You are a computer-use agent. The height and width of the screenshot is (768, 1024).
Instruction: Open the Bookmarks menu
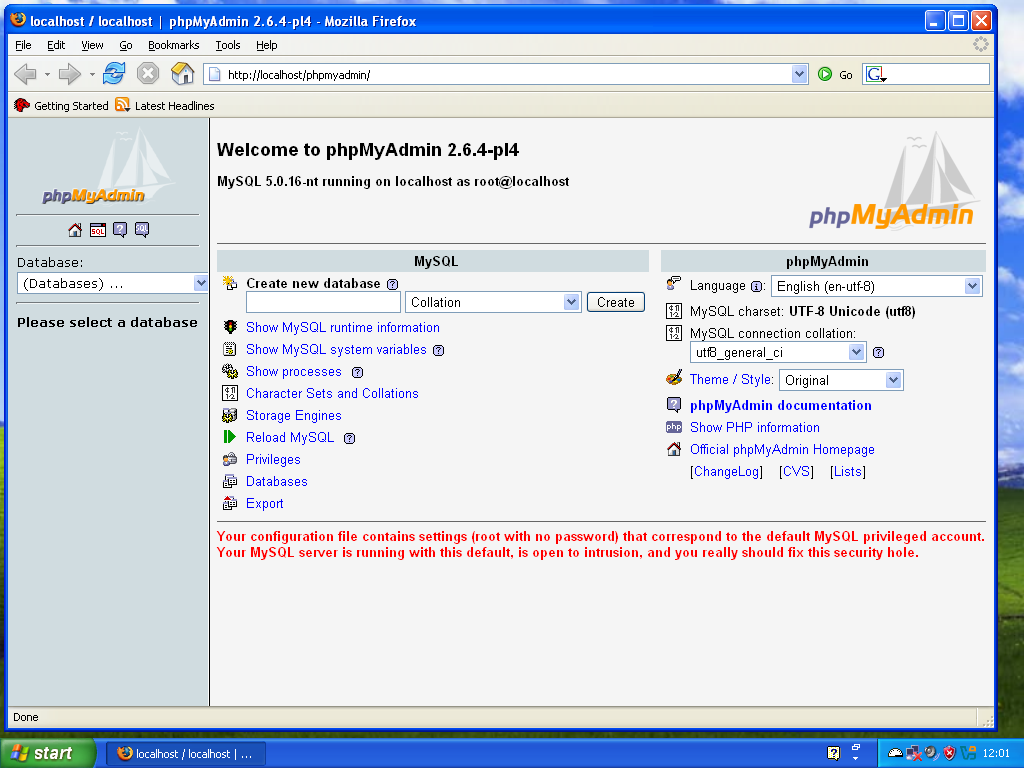(174, 45)
